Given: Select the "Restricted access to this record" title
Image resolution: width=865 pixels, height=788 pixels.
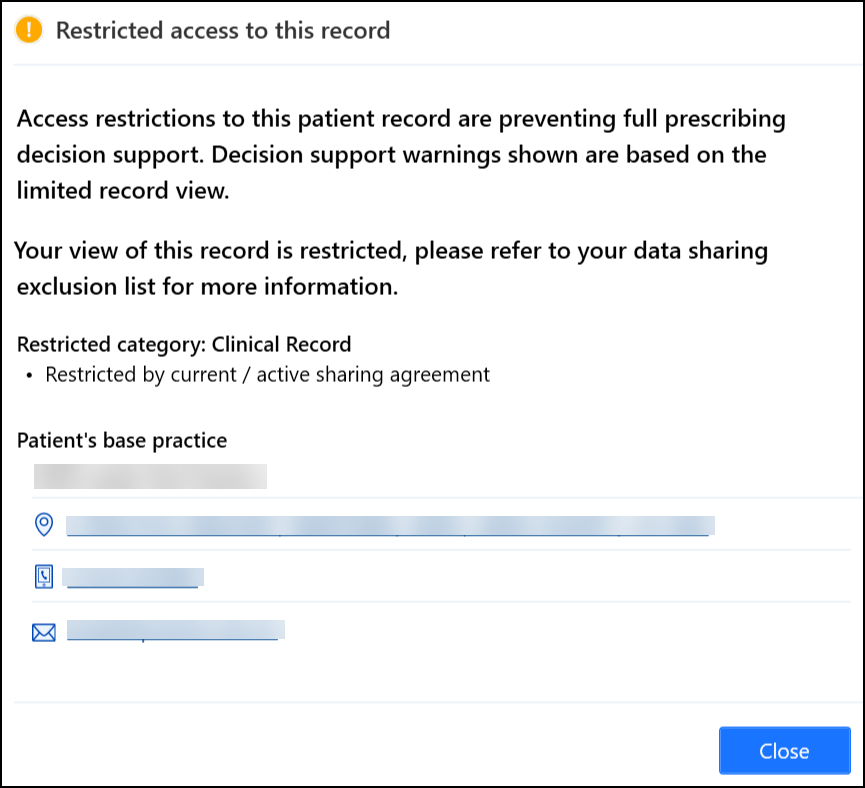Looking at the screenshot, I should [x=223, y=31].
